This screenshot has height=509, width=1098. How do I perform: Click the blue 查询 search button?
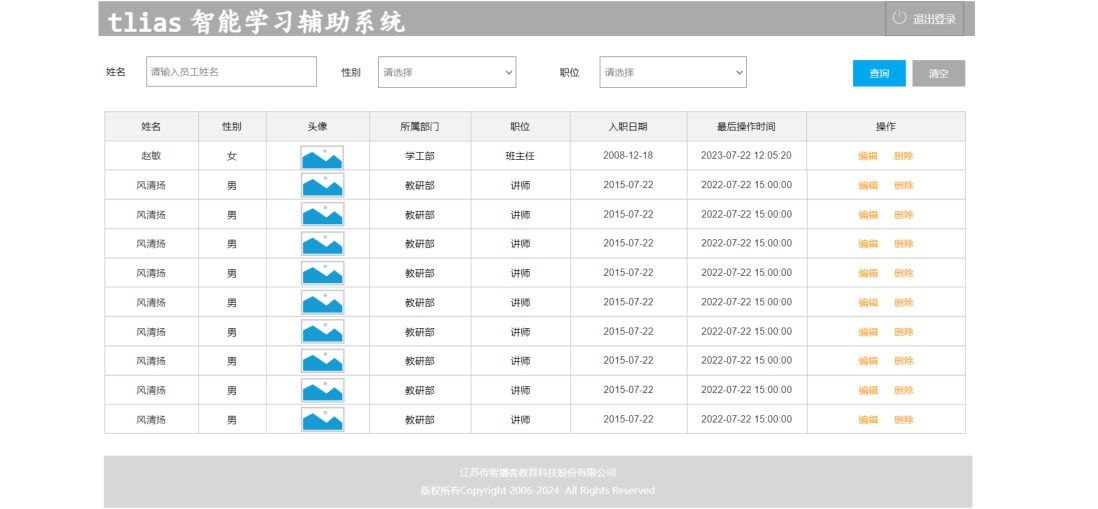click(x=879, y=74)
